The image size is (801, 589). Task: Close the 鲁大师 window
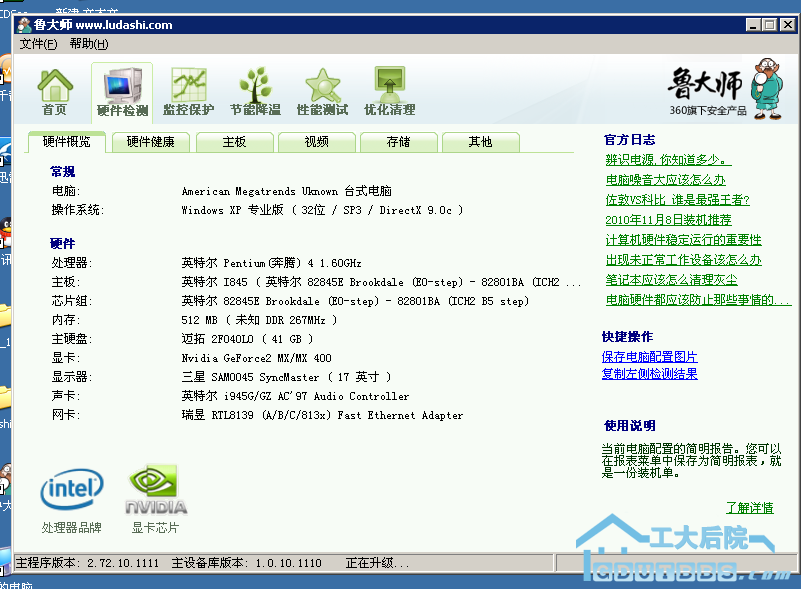787,25
